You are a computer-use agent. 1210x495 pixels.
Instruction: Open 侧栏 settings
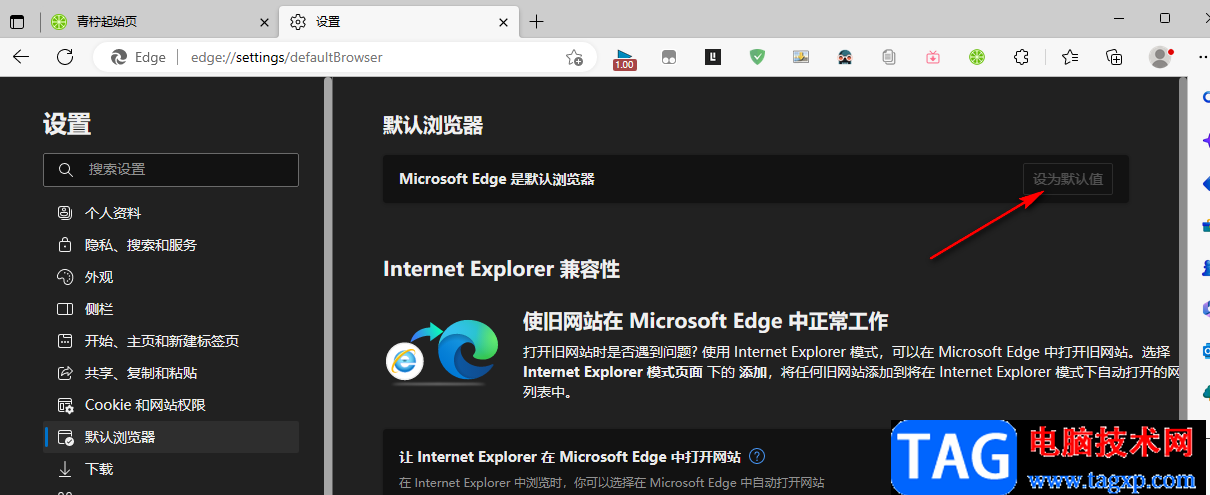point(171,309)
